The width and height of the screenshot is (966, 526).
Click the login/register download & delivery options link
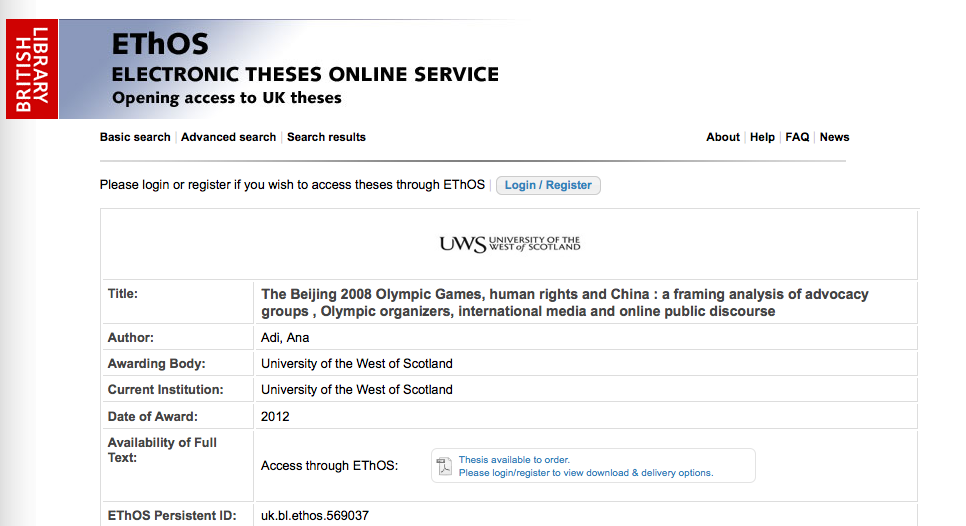(586, 473)
